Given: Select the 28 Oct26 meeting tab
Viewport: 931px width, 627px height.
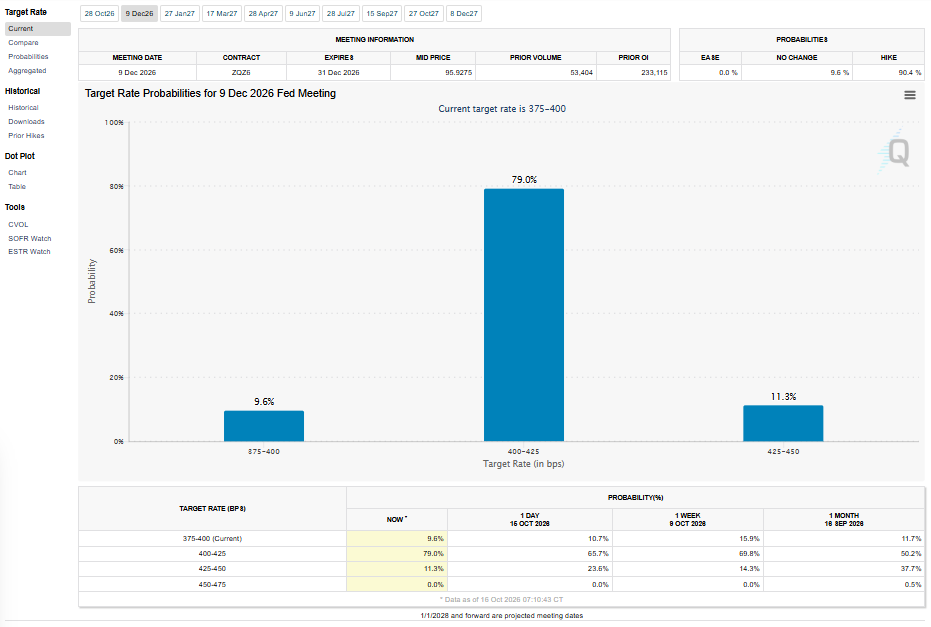Looking at the screenshot, I should coord(99,14).
